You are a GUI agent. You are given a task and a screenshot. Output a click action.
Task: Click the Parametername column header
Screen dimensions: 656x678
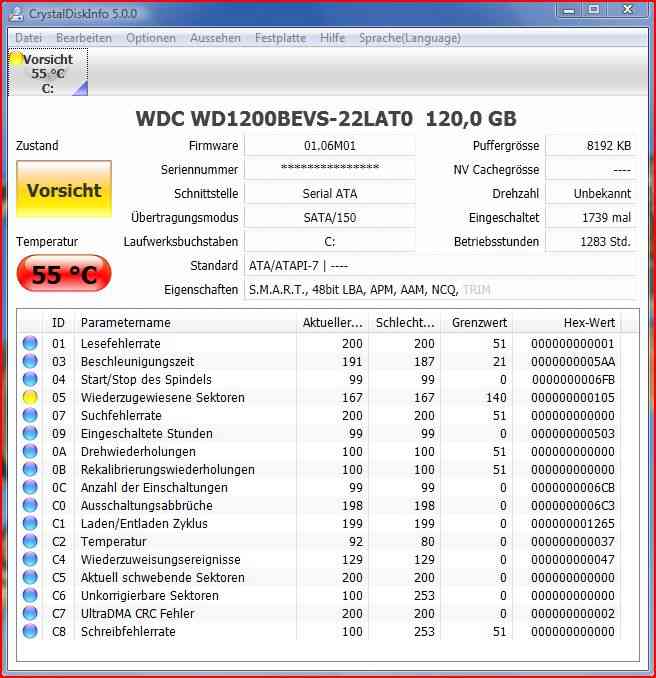(185, 323)
